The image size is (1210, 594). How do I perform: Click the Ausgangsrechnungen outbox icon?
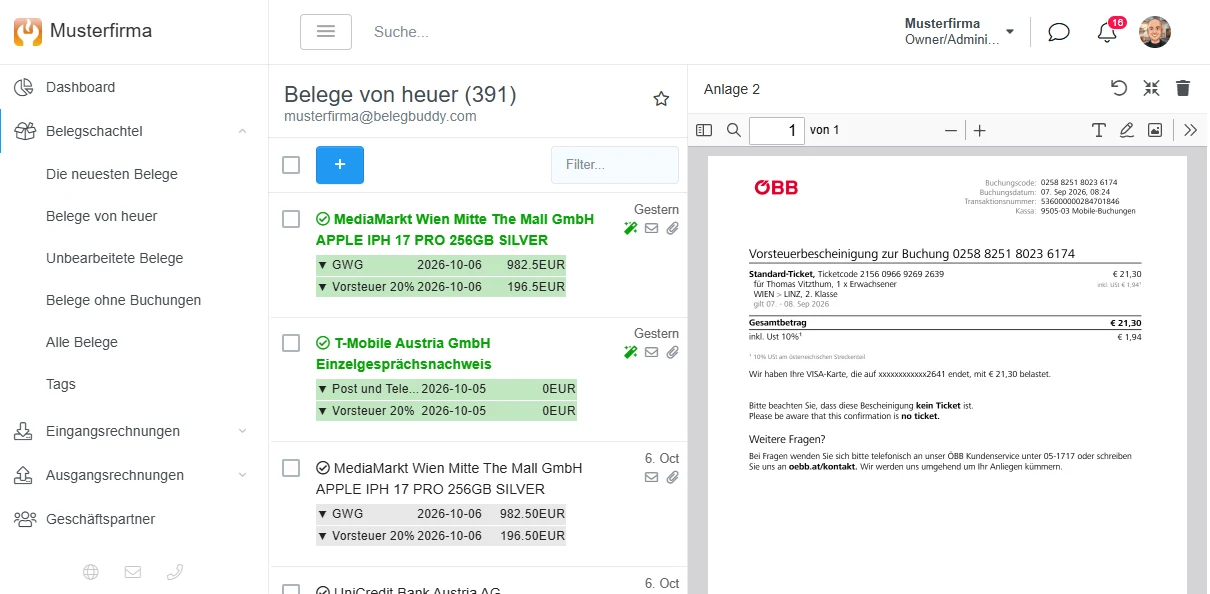24,475
